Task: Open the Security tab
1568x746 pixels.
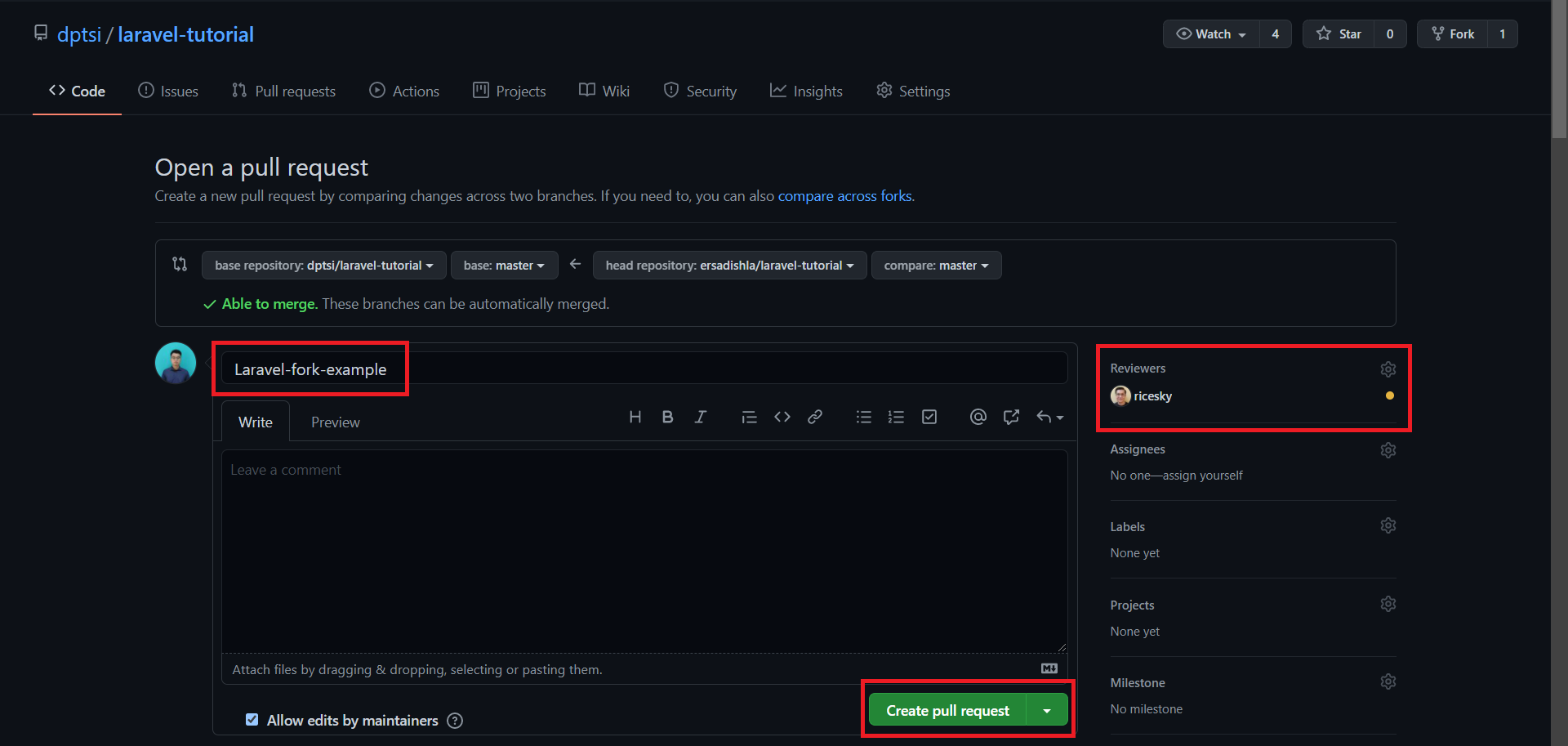Action: [700, 91]
